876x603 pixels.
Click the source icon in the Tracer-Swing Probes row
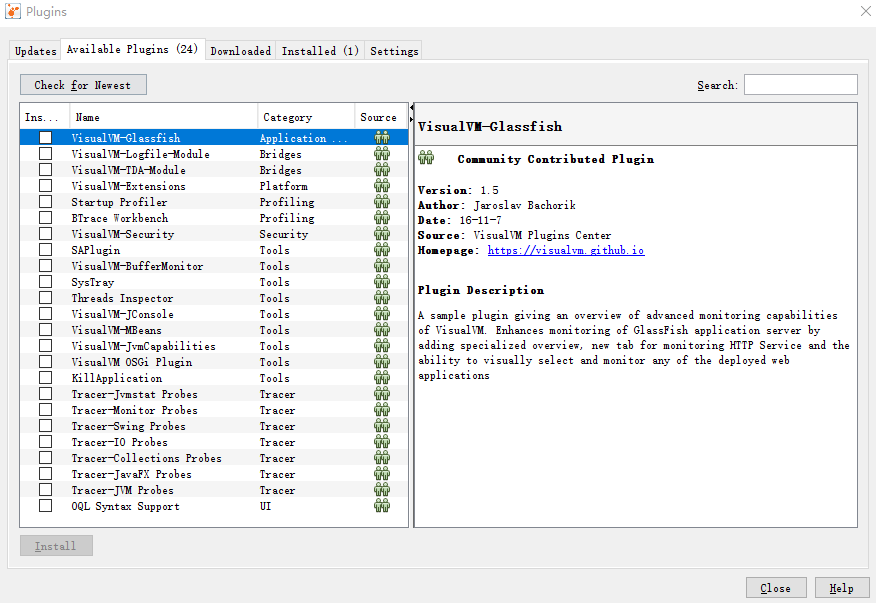(382, 426)
